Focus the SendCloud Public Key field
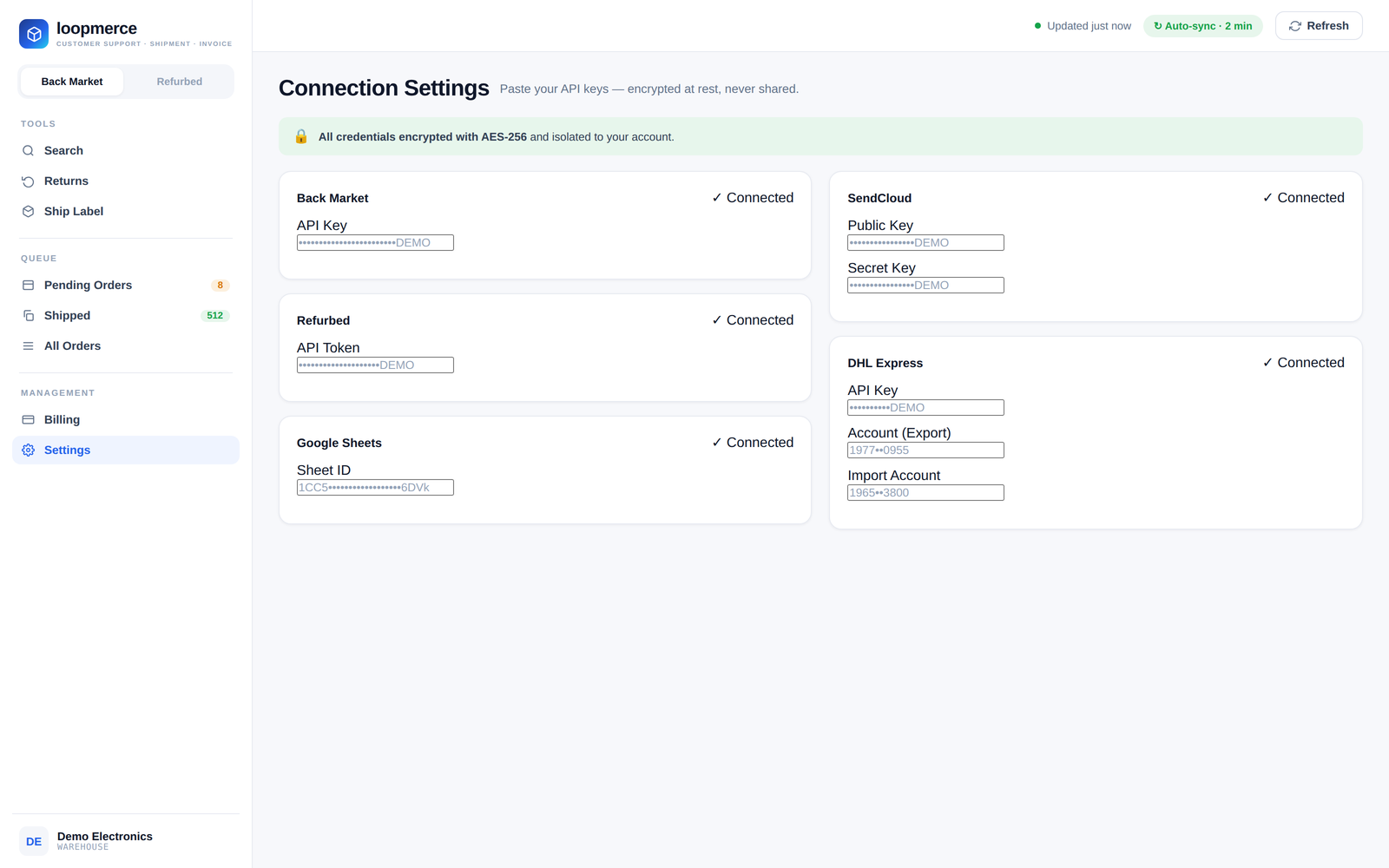This screenshot has height=868, width=1389. (x=925, y=243)
